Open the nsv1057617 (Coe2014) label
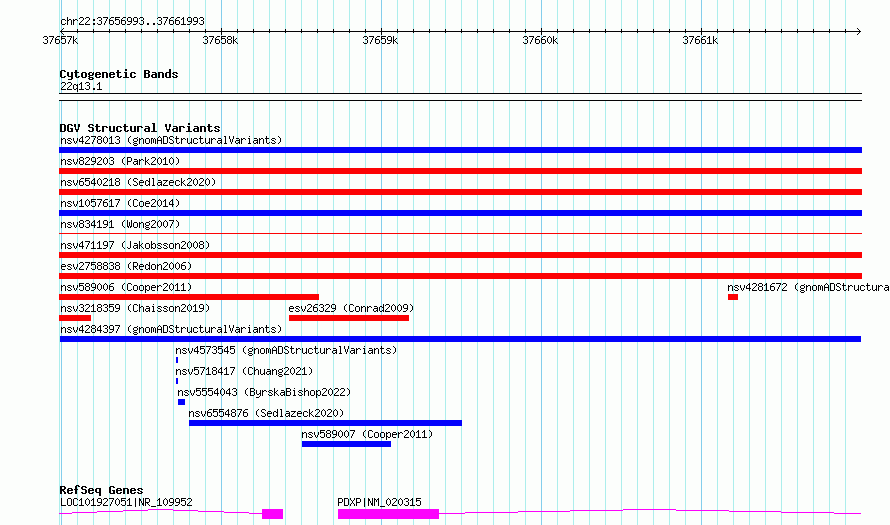Viewport: 890px width, 525px height. pos(120,203)
